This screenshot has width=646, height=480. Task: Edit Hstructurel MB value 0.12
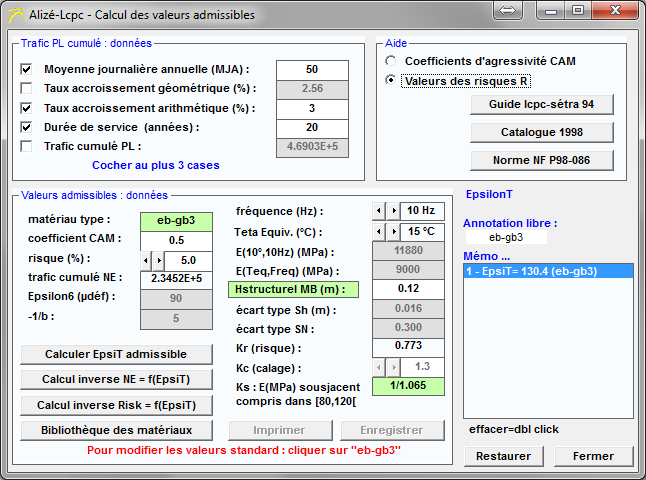[x=408, y=289]
